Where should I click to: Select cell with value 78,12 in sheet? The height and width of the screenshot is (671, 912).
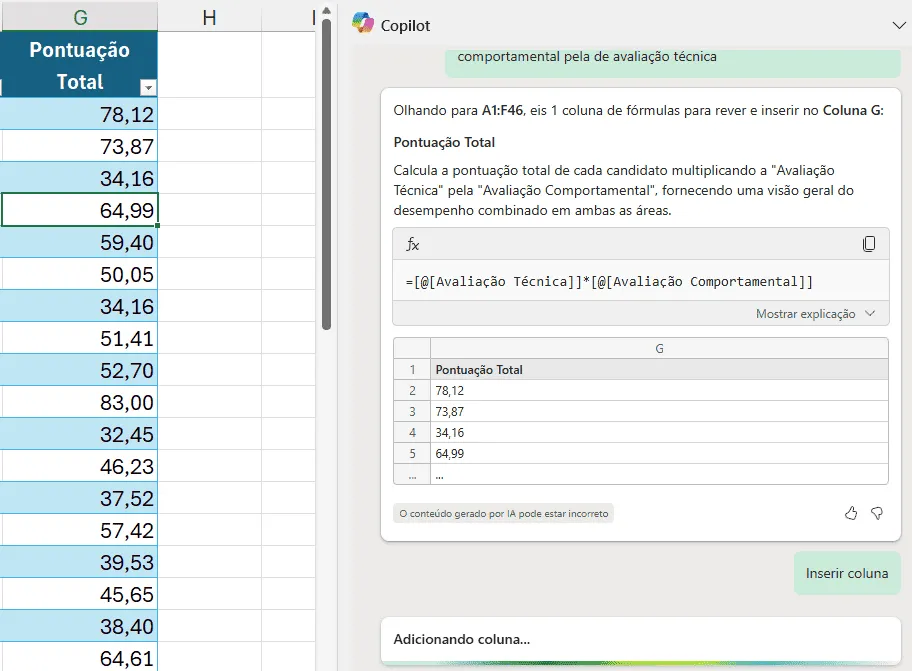click(x=79, y=114)
